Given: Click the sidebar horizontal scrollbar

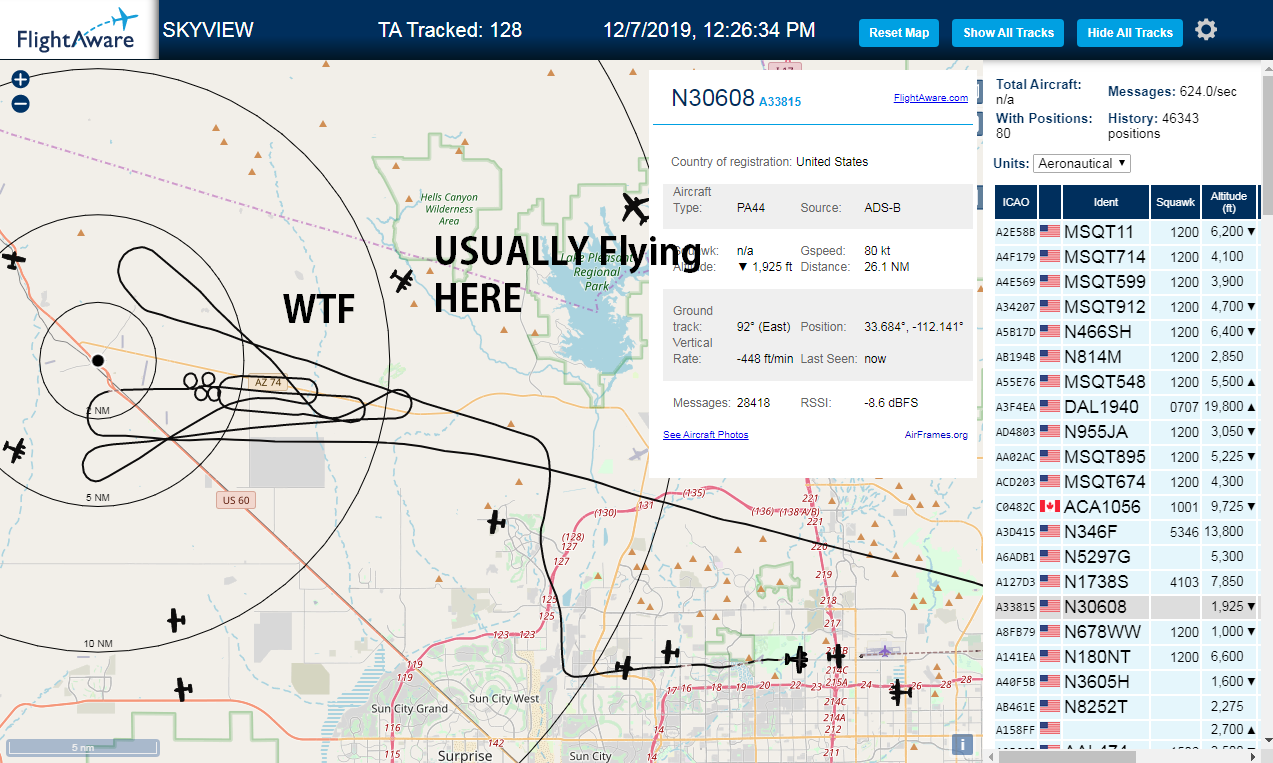Looking at the screenshot, I should tap(1067, 755).
